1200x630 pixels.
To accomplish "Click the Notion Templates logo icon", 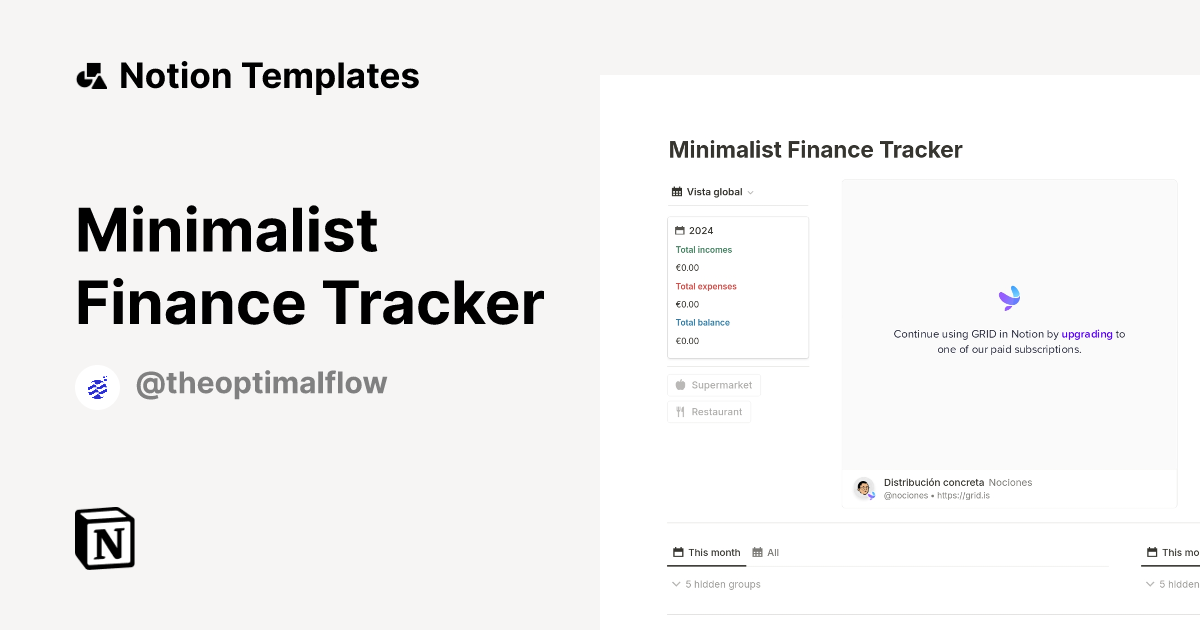I will 91,75.
